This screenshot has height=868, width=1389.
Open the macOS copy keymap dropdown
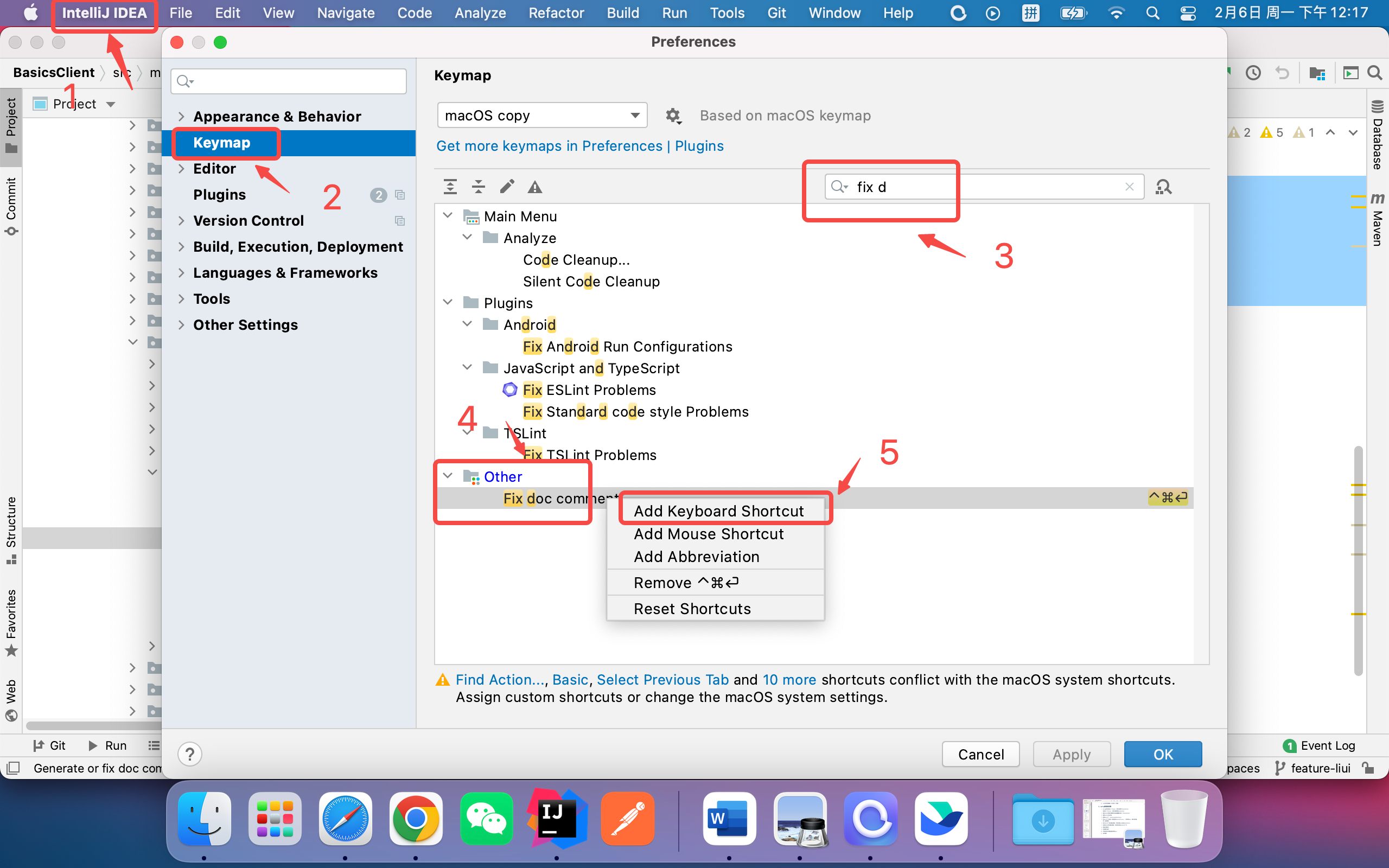point(542,116)
